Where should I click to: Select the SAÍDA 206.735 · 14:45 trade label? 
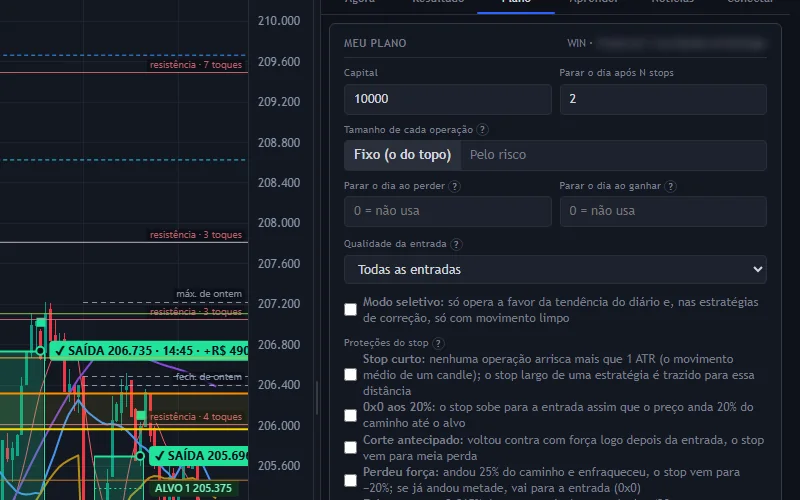tap(148, 351)
